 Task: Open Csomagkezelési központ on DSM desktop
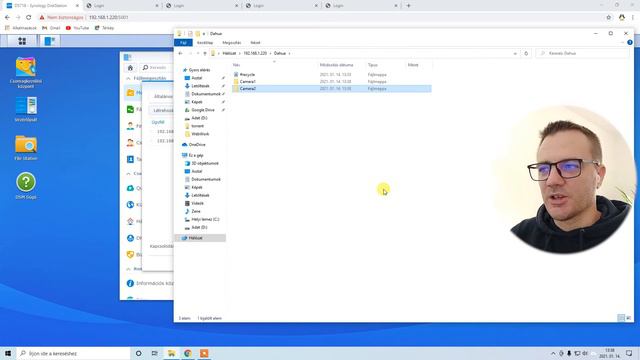pos(25,72)
